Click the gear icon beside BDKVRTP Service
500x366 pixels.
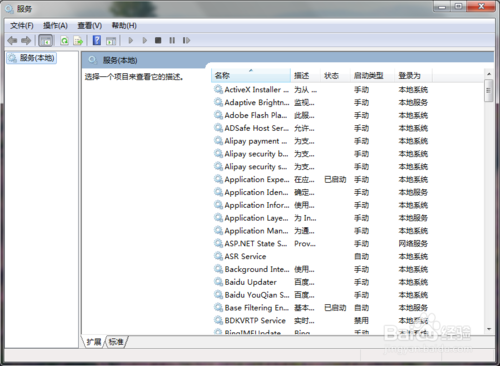click(x=218, y=320)
